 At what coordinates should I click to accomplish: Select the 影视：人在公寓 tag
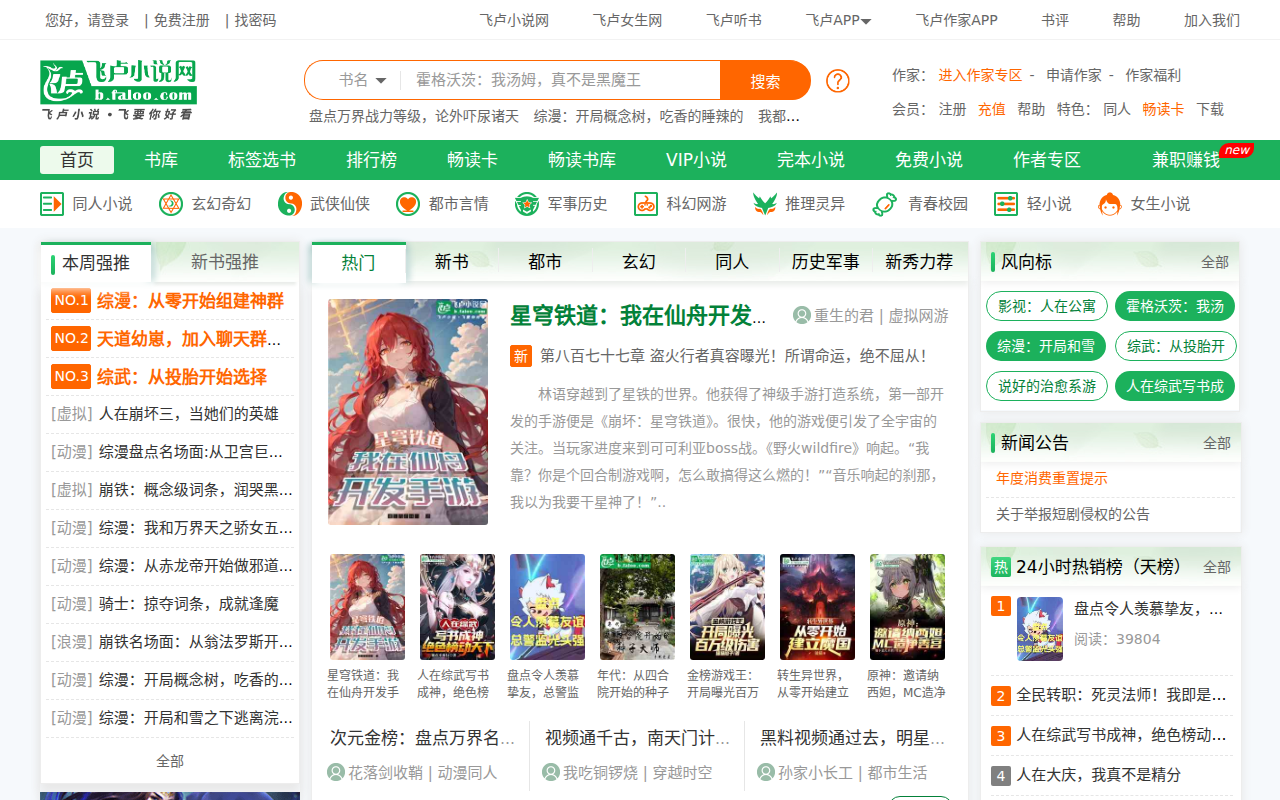click(1046, 306)
